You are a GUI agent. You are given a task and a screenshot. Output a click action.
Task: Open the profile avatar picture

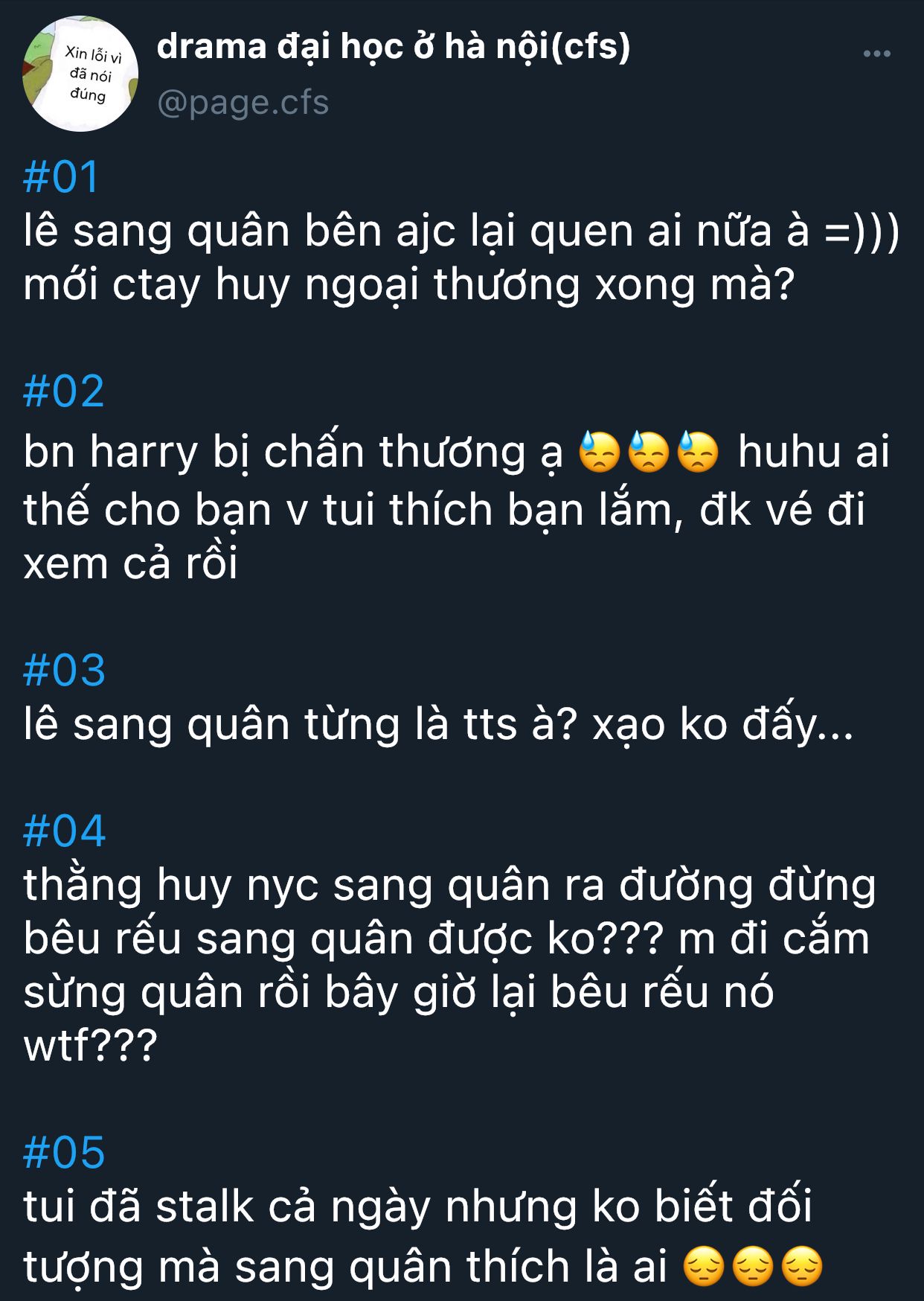pos(80,74)
